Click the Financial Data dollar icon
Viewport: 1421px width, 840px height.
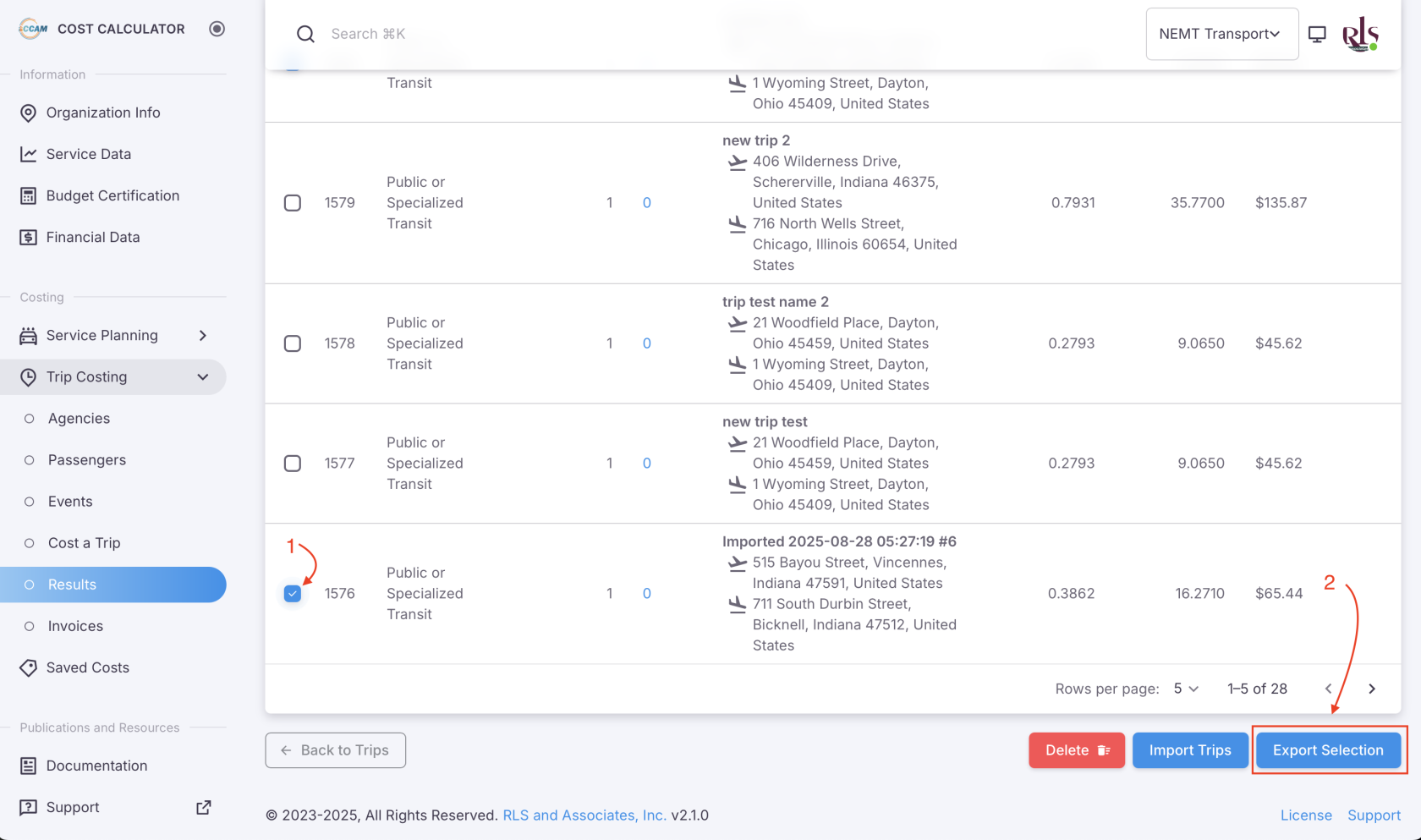(x=28, y=237)
